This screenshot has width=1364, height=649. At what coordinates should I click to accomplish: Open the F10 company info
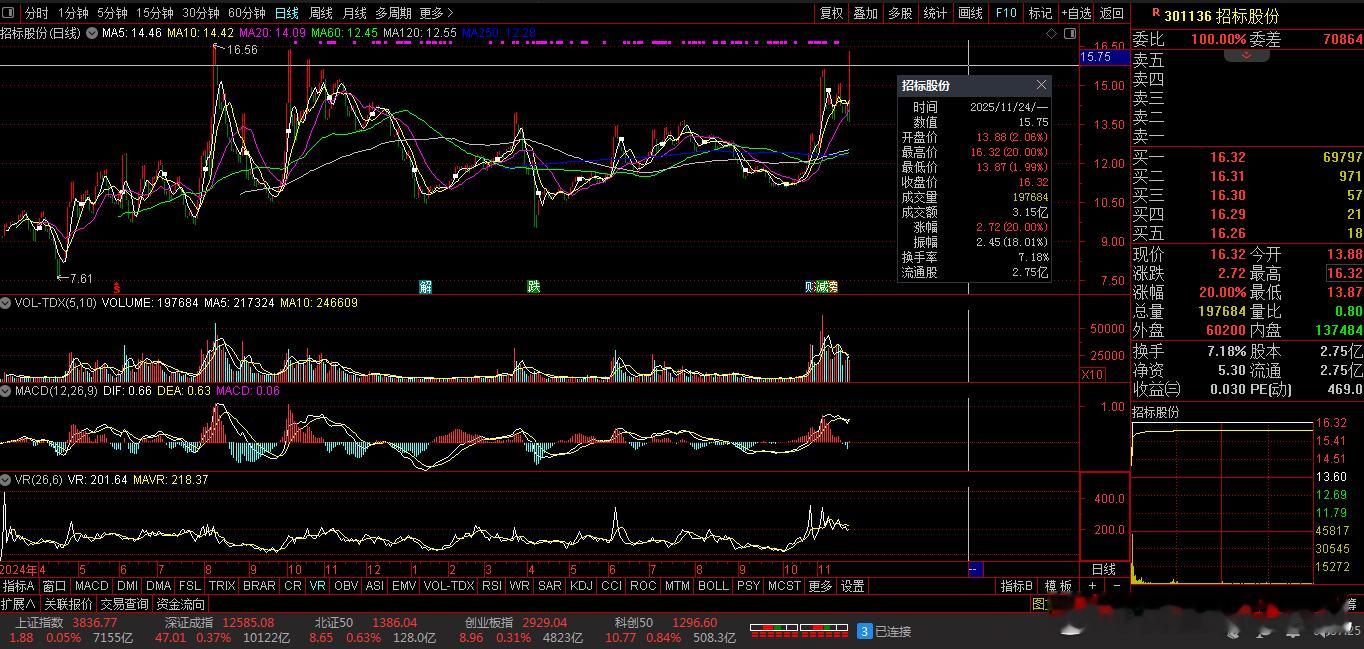tap(1005, 13)
